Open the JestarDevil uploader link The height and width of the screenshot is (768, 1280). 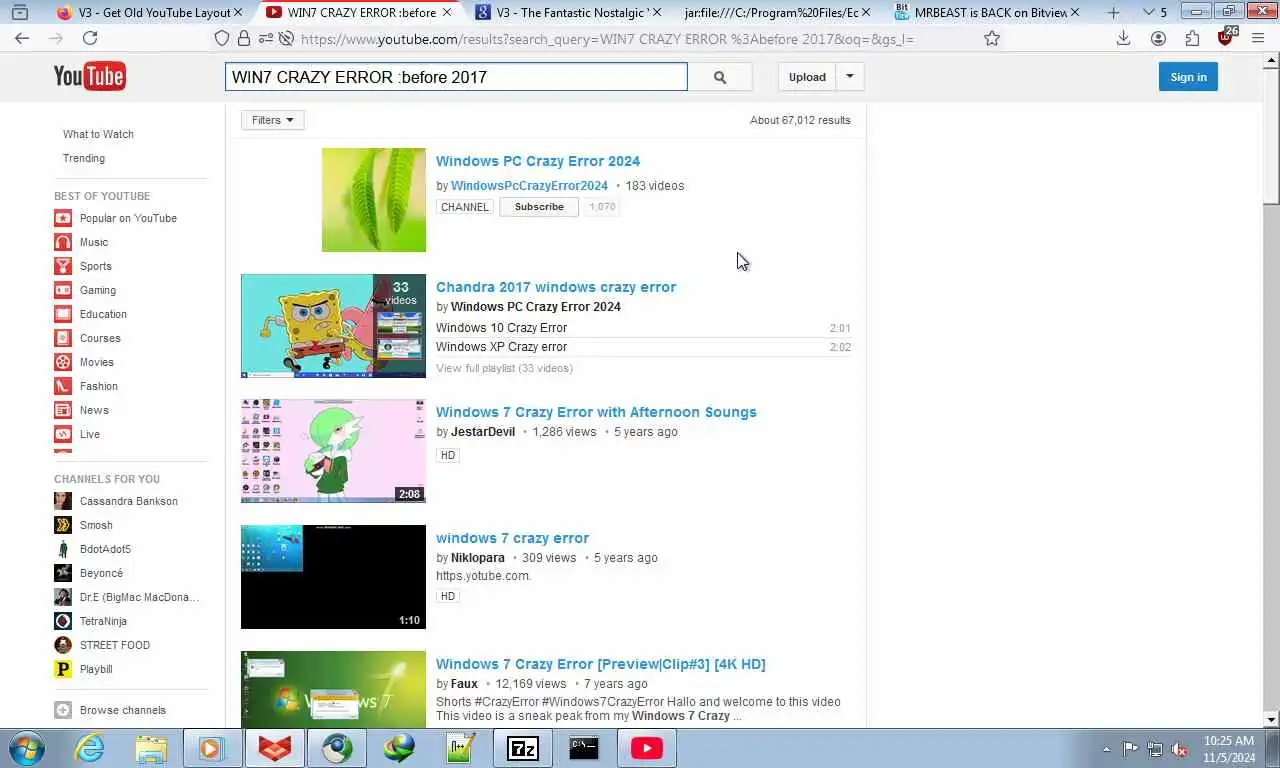click(483, 432)
